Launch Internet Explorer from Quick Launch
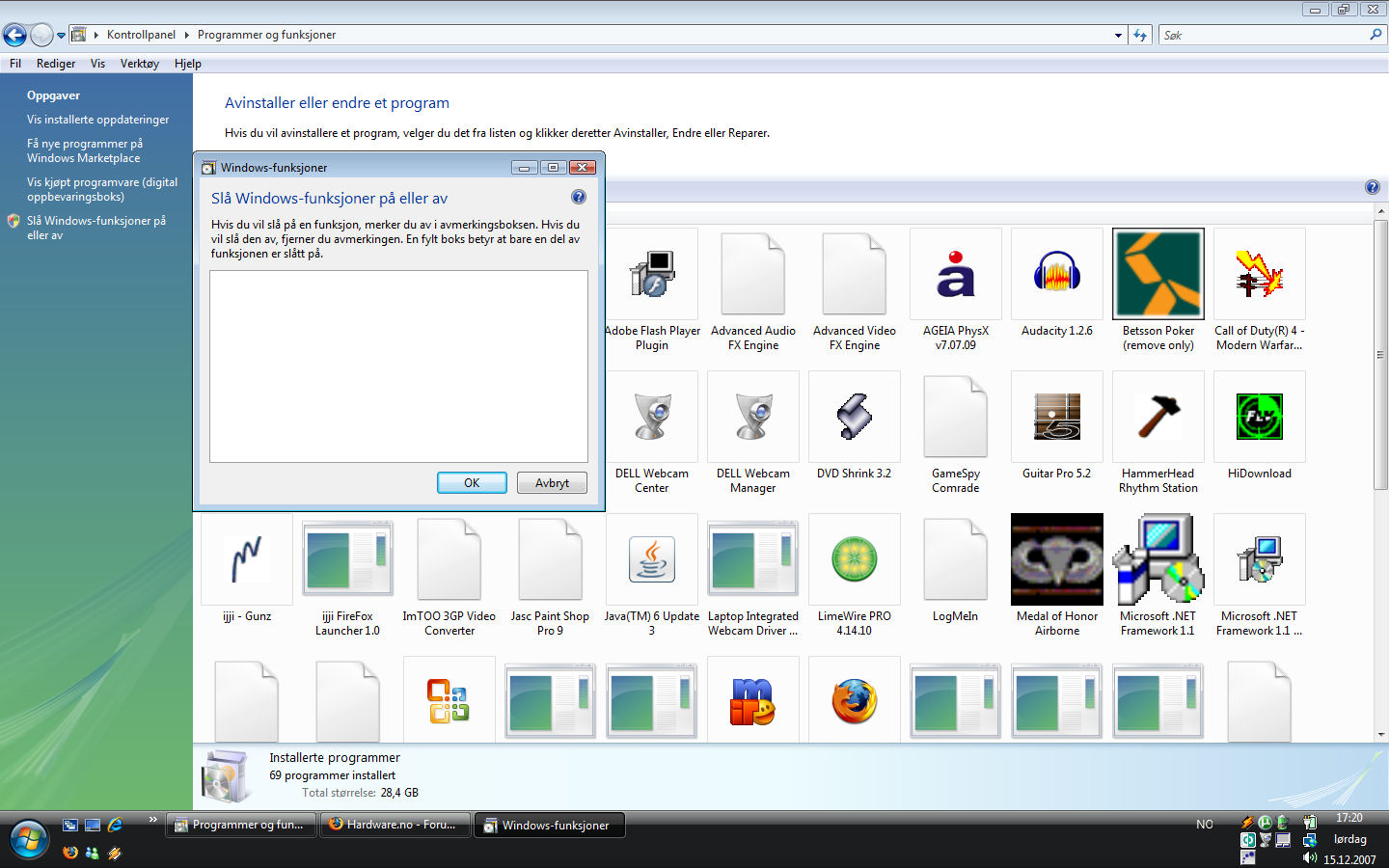The width and height of the screenshot is (1389, 868). [x=115, y=825]
